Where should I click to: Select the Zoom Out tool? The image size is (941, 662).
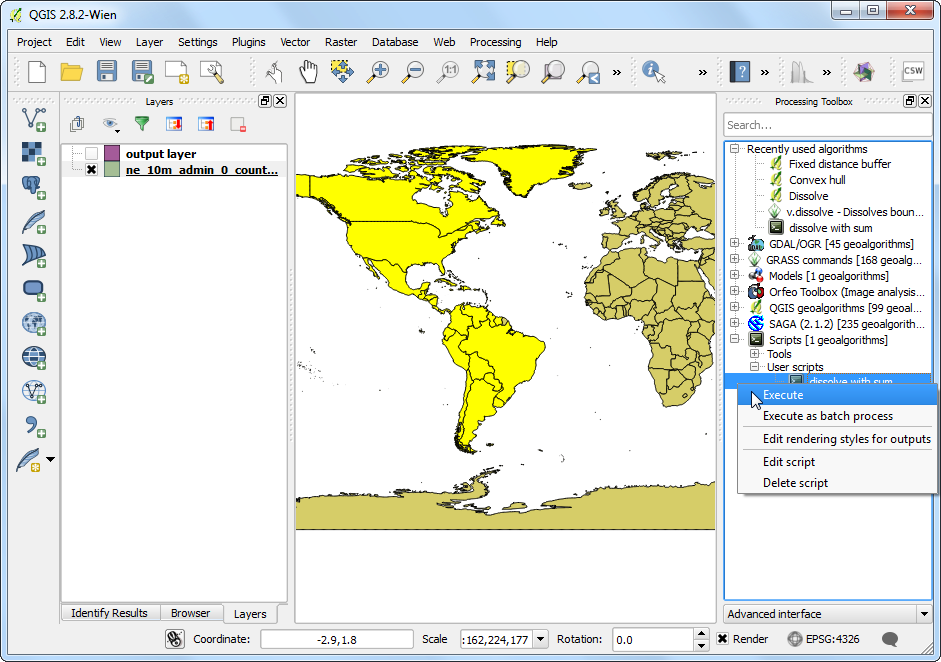(413, 72)
